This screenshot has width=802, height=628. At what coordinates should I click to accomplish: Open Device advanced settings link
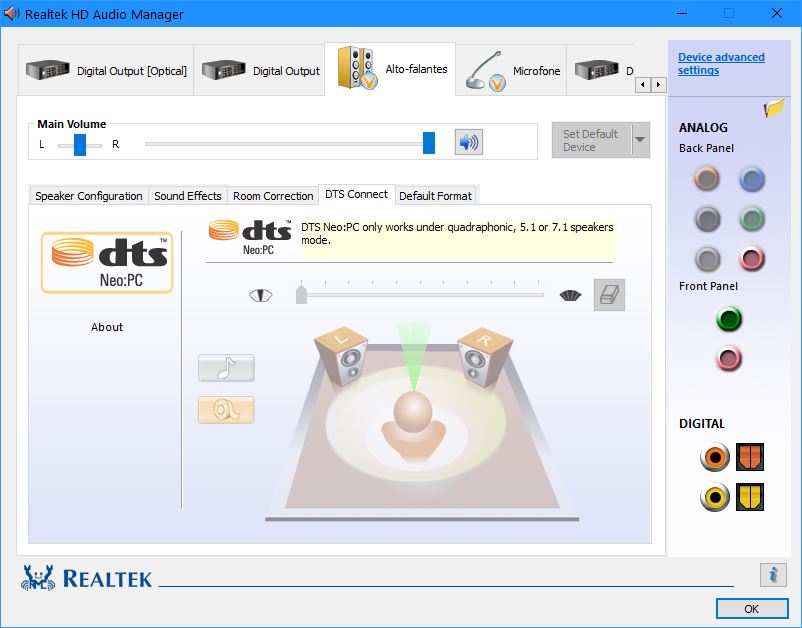pyautogui.click(x=721, y=63)
